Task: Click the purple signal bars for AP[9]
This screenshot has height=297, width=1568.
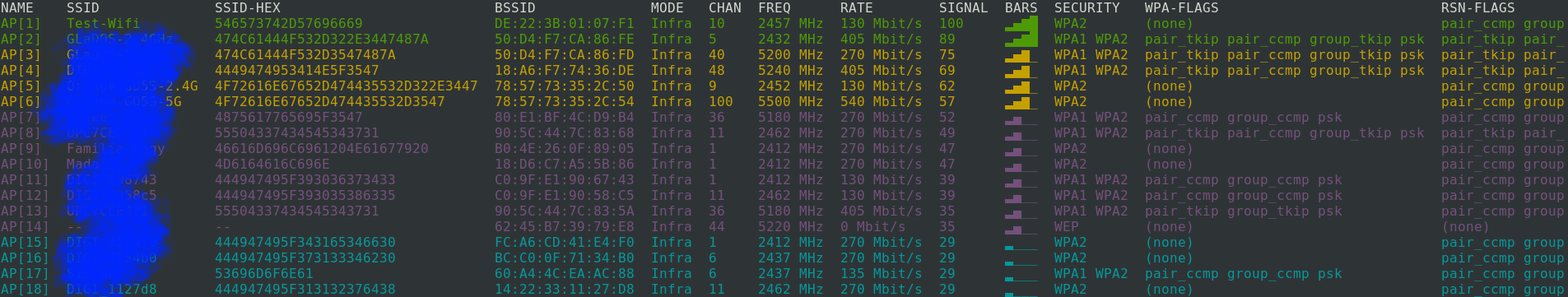Action: tap(1021, 149)
